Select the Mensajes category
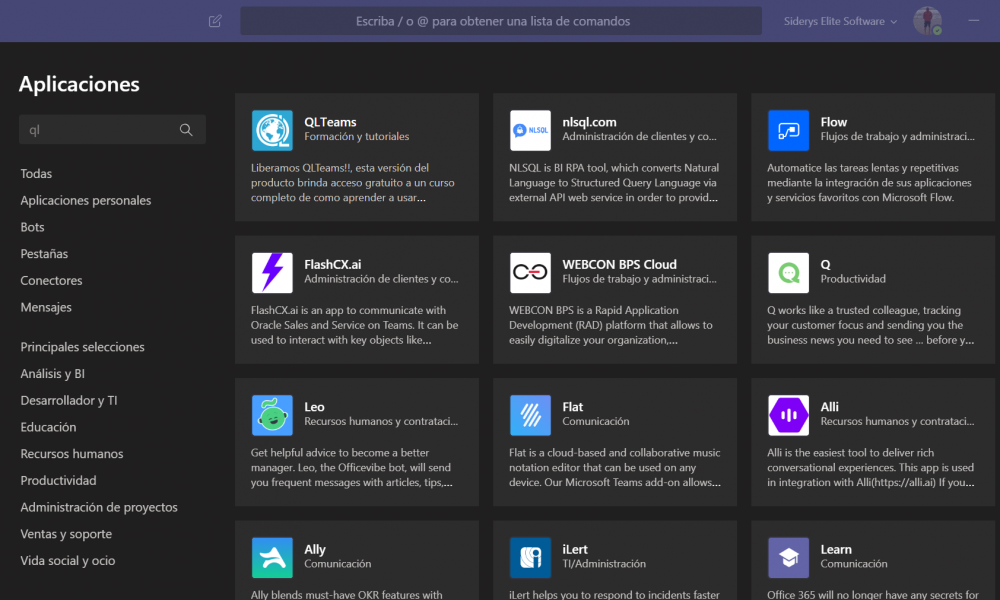 point(46,307)
